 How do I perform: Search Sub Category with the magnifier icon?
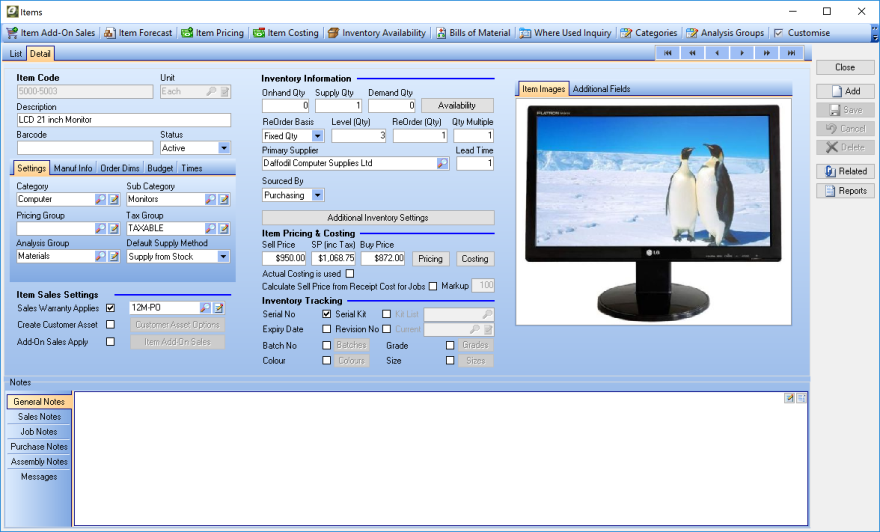[x=210, y=199]
